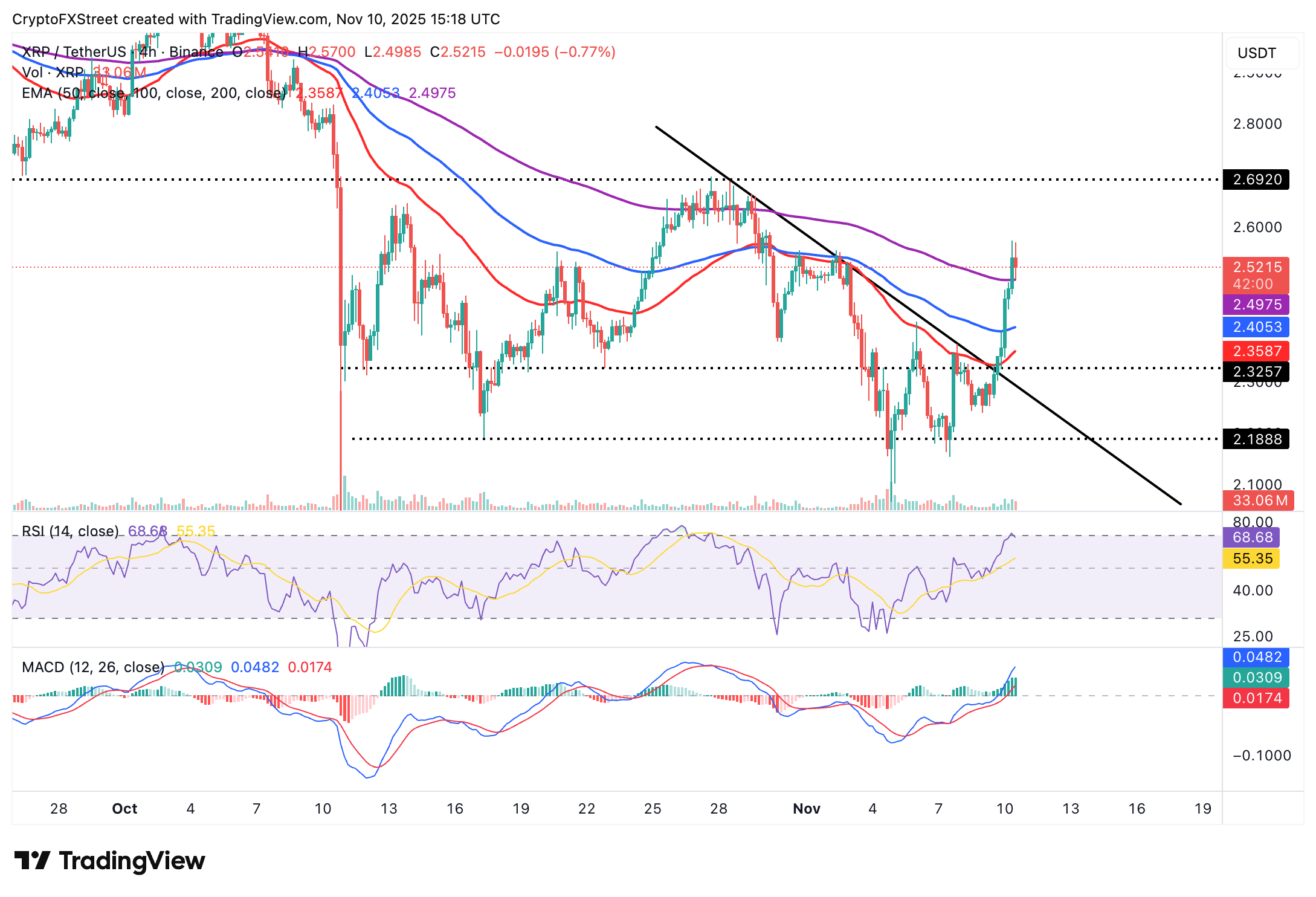This screenshot has width=1316, height=897.
Task: Select the 2.3257 black price tag
Action: coord(1256,371)
